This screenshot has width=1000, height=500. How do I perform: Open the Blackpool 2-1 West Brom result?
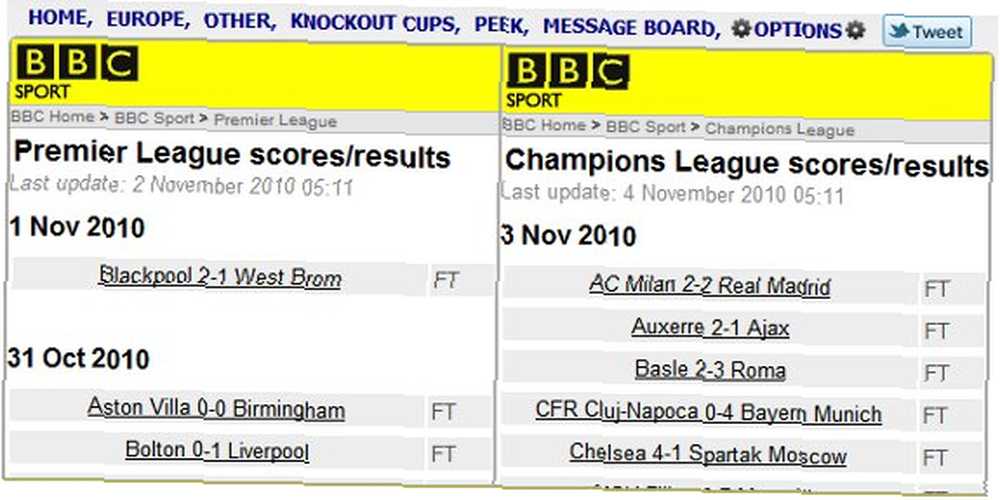(x=221, y=277)
